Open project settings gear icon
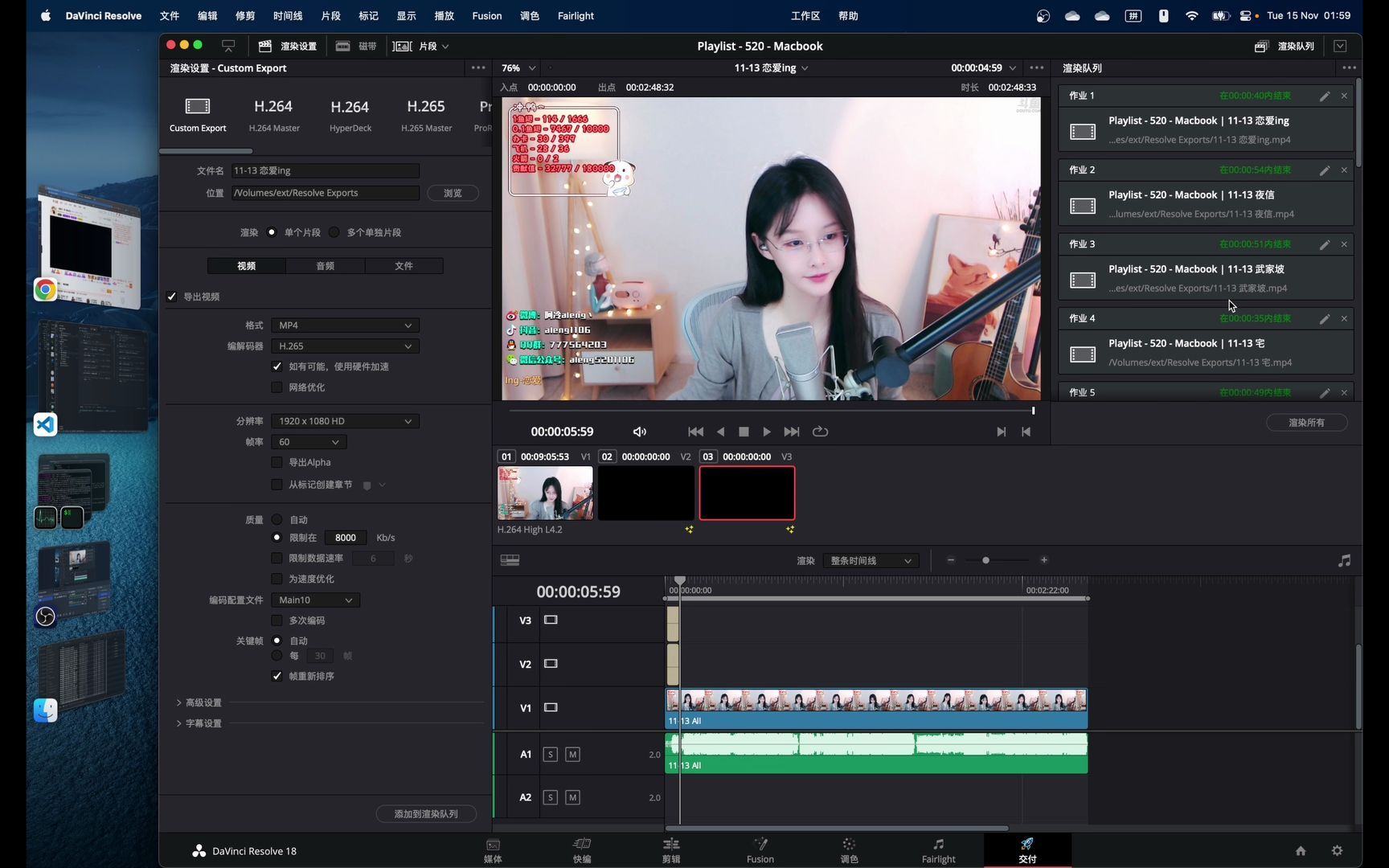 (1337, 850)
